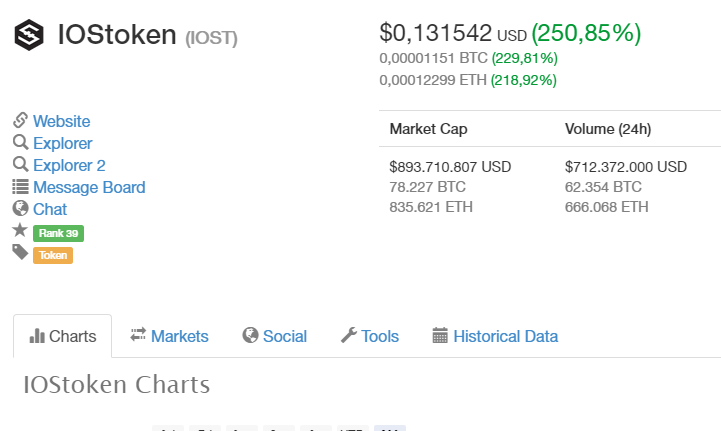Viewport: 721px width, 431px height.
Task: Open the Message Board link
Action: point(89,187)
